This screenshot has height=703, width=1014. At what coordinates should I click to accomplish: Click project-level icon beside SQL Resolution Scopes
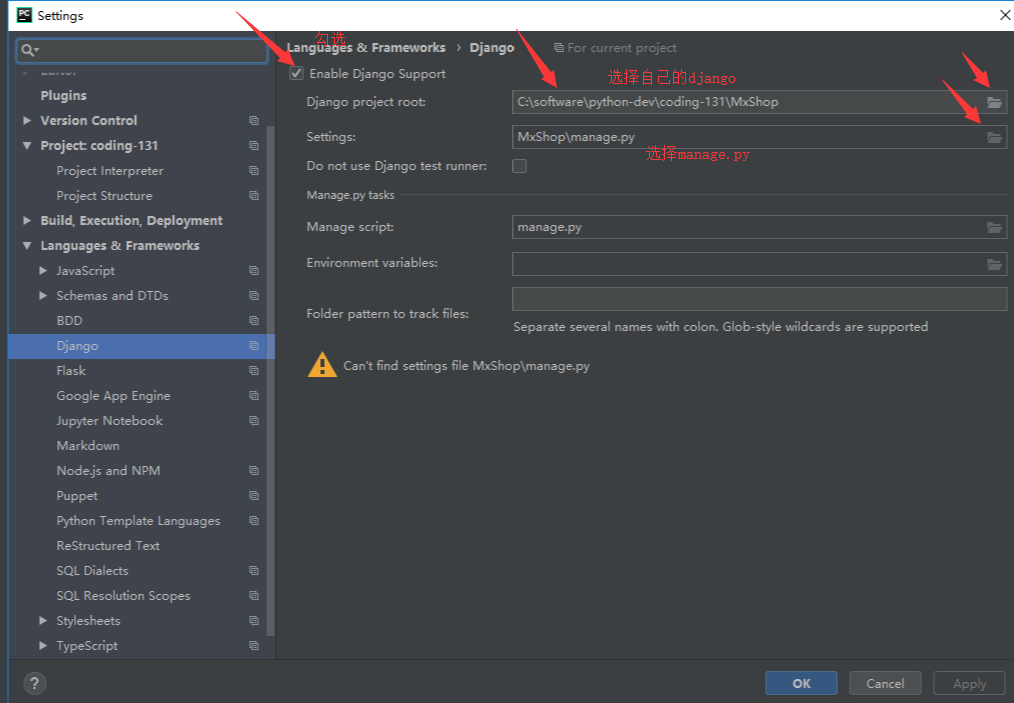coord(254,596)
